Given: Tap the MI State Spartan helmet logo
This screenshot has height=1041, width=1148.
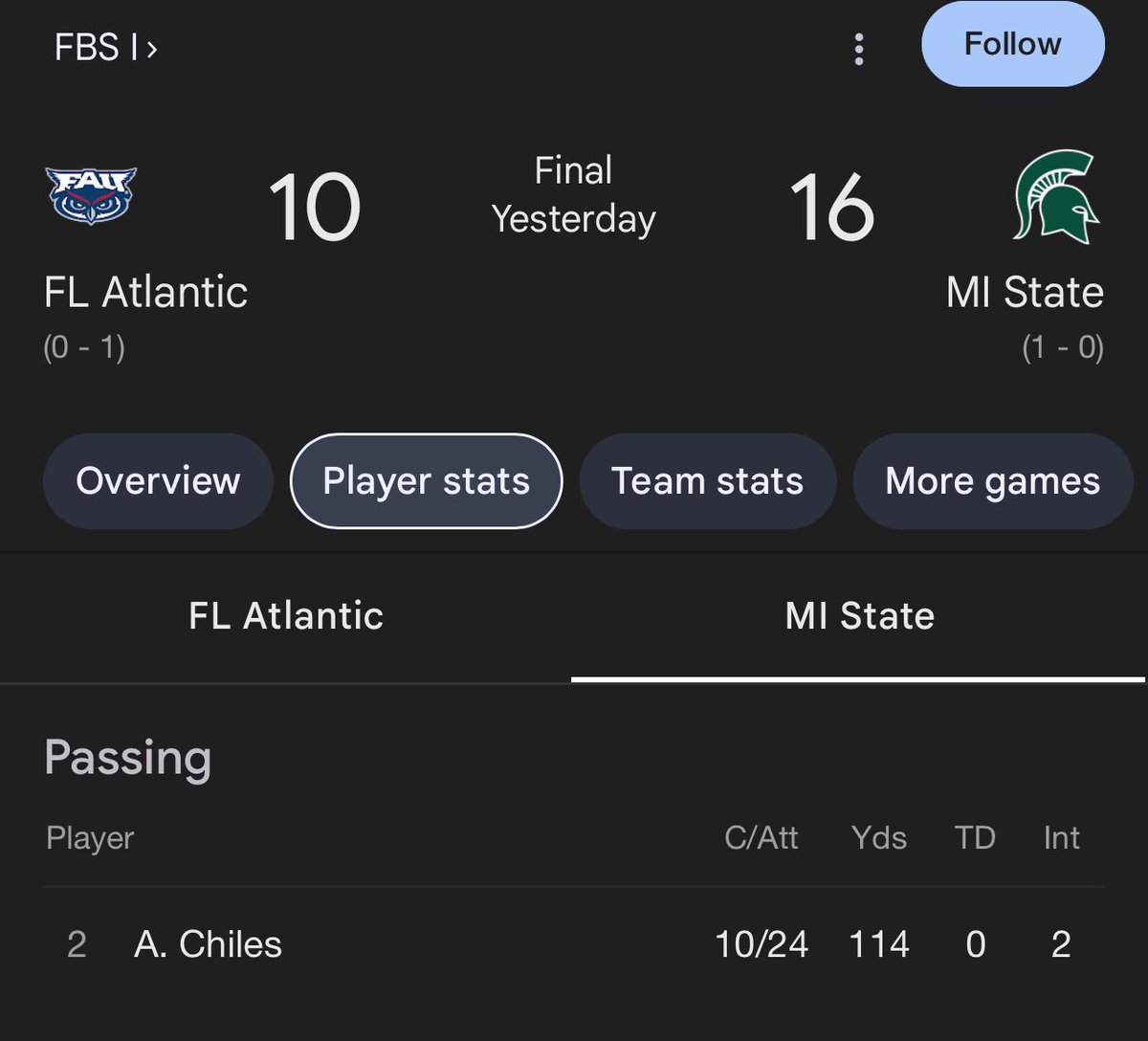Looking at the screenshot, I should pyautogui.click(x=1056, y=196).
